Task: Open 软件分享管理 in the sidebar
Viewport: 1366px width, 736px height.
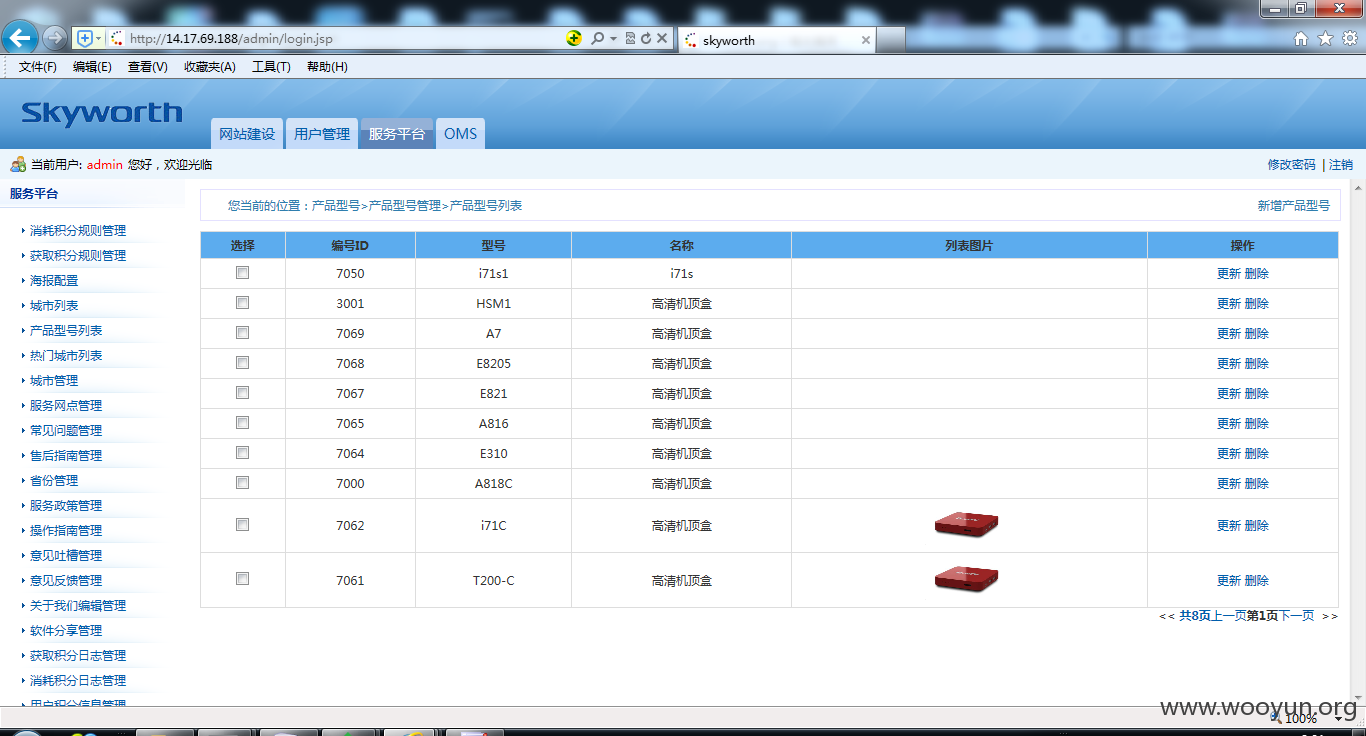Action: (66, 631)
